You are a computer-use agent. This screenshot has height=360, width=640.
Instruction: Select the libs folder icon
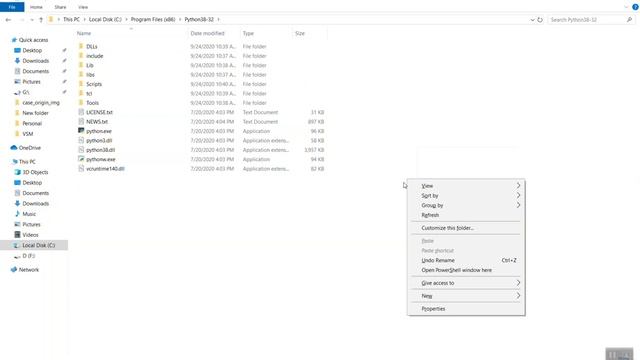tap(81, 74)
